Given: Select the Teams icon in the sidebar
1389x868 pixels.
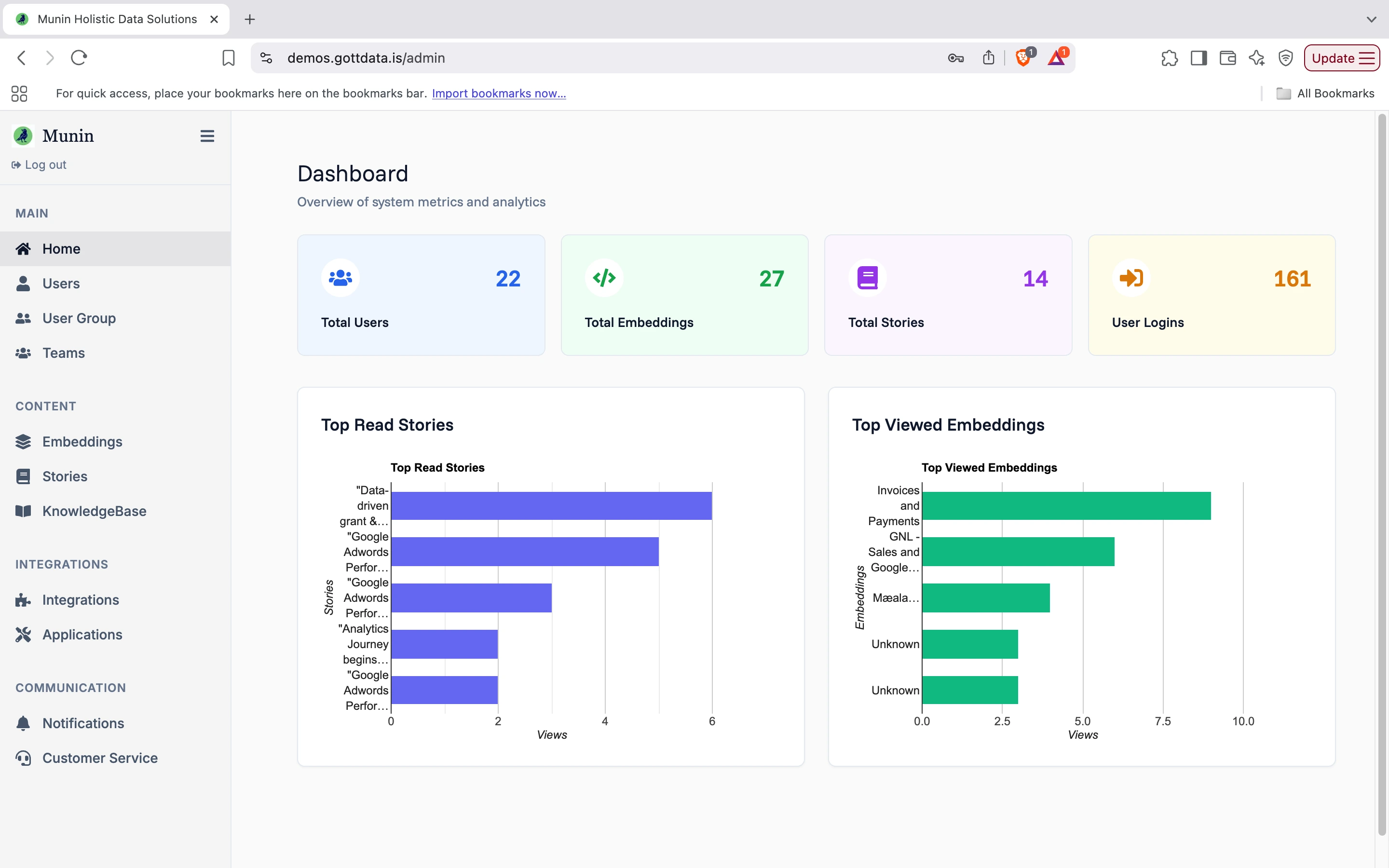Looking at the screenshot, I should 23,353.
